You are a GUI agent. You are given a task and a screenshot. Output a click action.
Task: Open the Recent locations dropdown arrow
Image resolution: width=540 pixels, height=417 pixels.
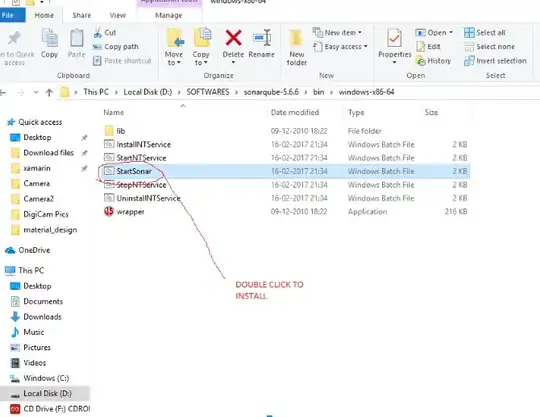(x=36, y=92)
